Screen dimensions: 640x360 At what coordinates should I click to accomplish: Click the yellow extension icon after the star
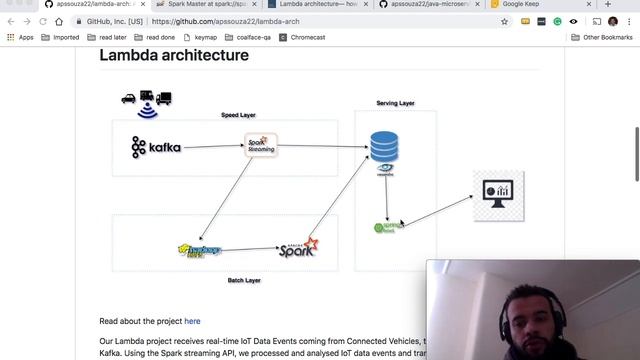point(525,21)
